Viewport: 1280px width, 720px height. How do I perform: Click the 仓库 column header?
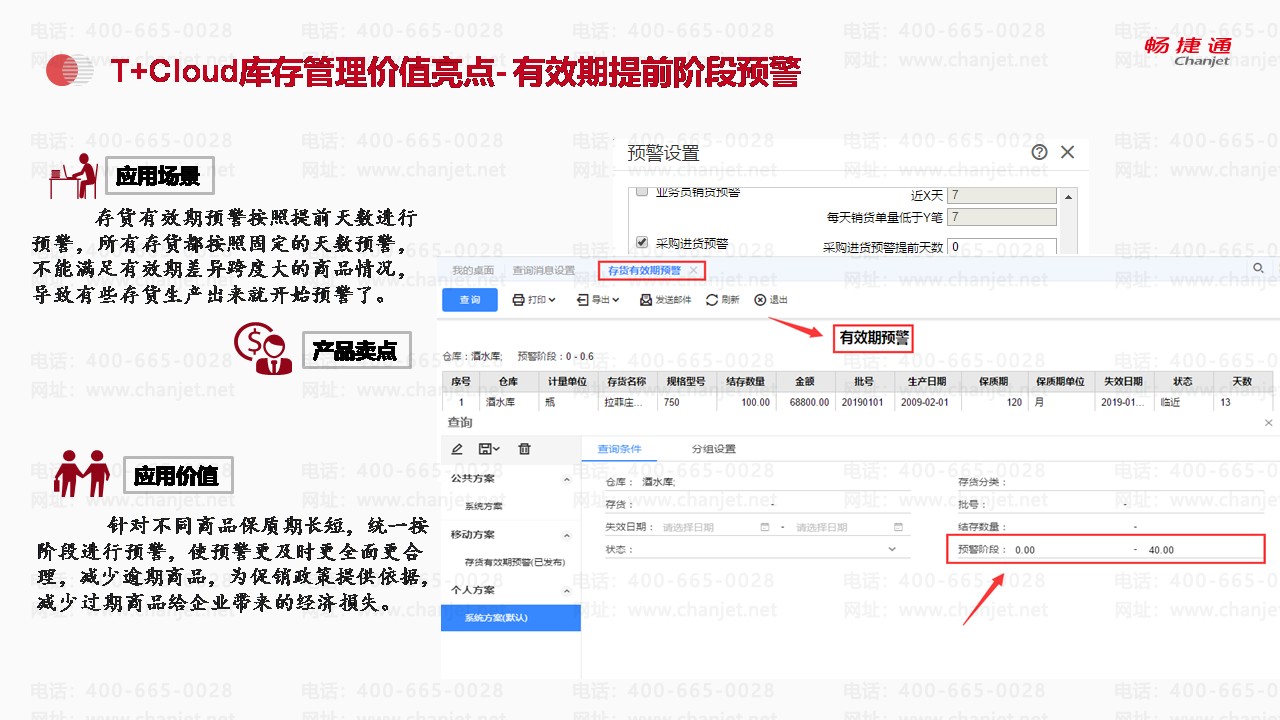(x=508, y=382)
